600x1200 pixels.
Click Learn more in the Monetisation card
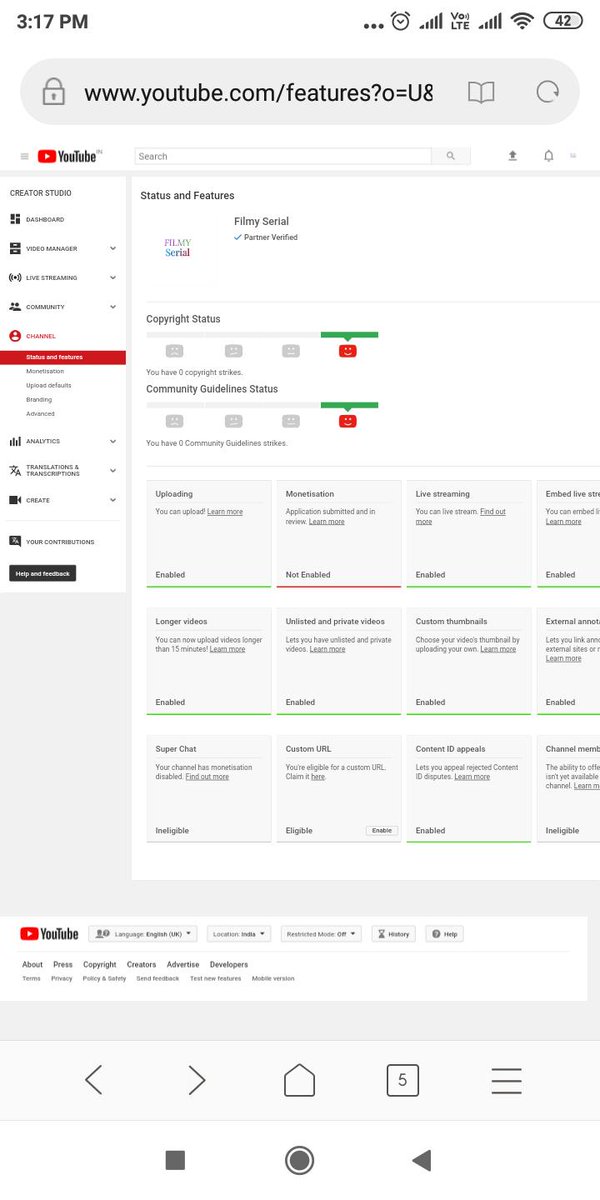[x=327, y=522]
